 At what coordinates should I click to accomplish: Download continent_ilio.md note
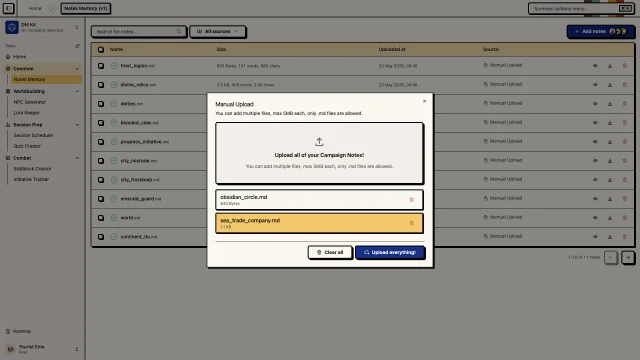click(610, 237)
